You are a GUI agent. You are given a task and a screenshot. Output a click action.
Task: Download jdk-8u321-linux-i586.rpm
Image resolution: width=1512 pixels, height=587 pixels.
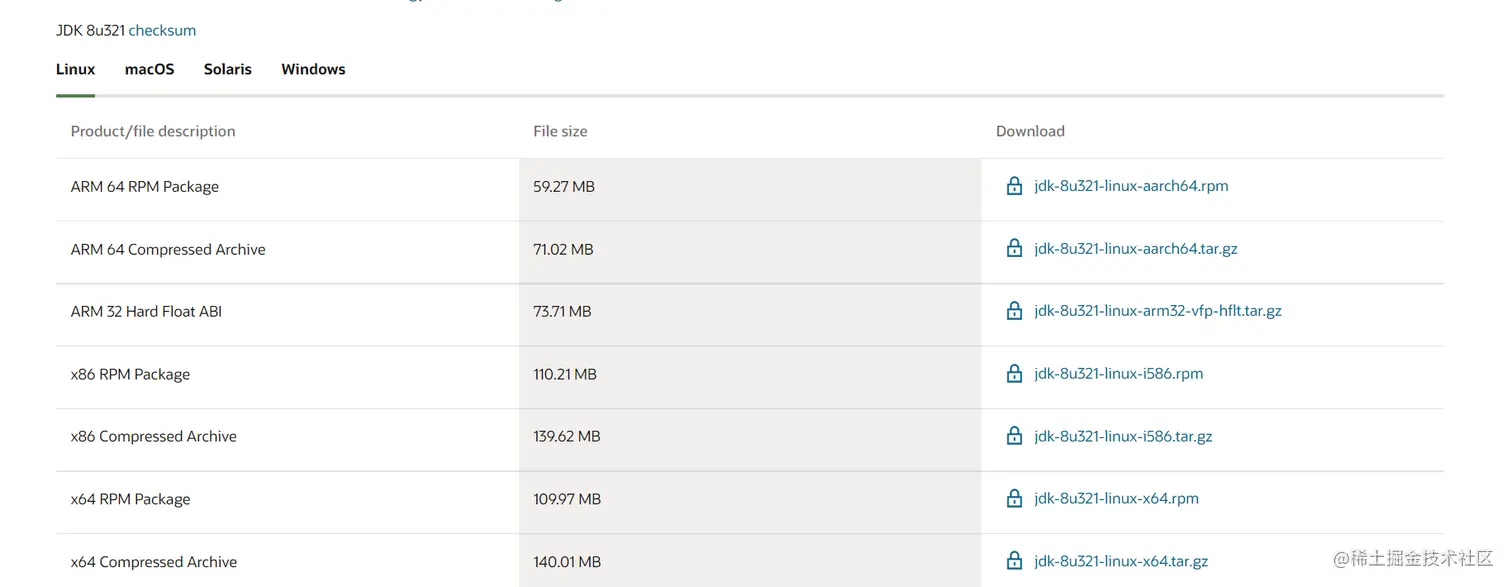[x=1119, y=373]
